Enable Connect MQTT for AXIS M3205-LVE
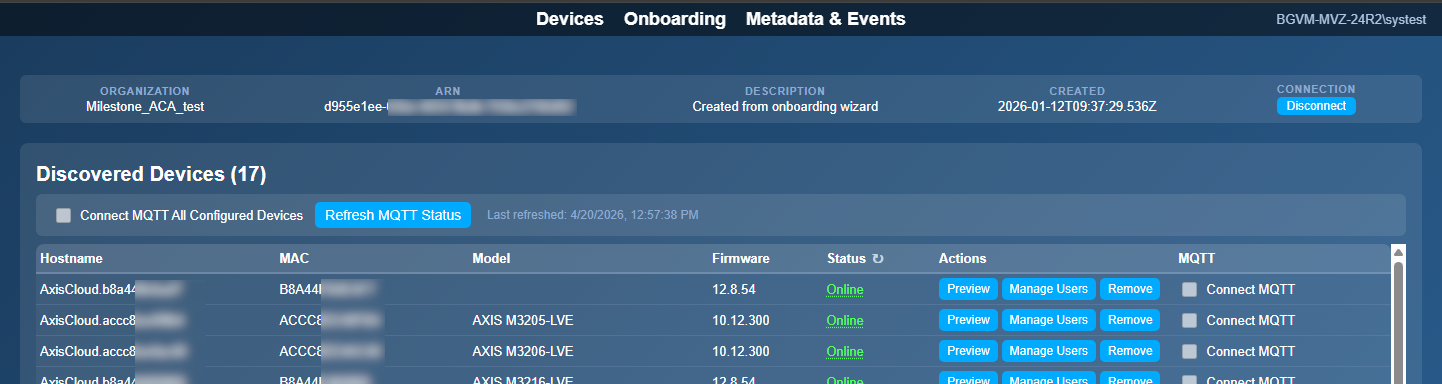 coord(1189,321)
